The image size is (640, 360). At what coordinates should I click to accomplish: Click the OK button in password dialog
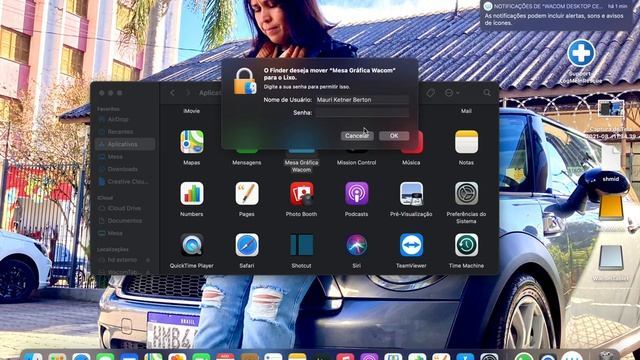(x=394, y=136)
